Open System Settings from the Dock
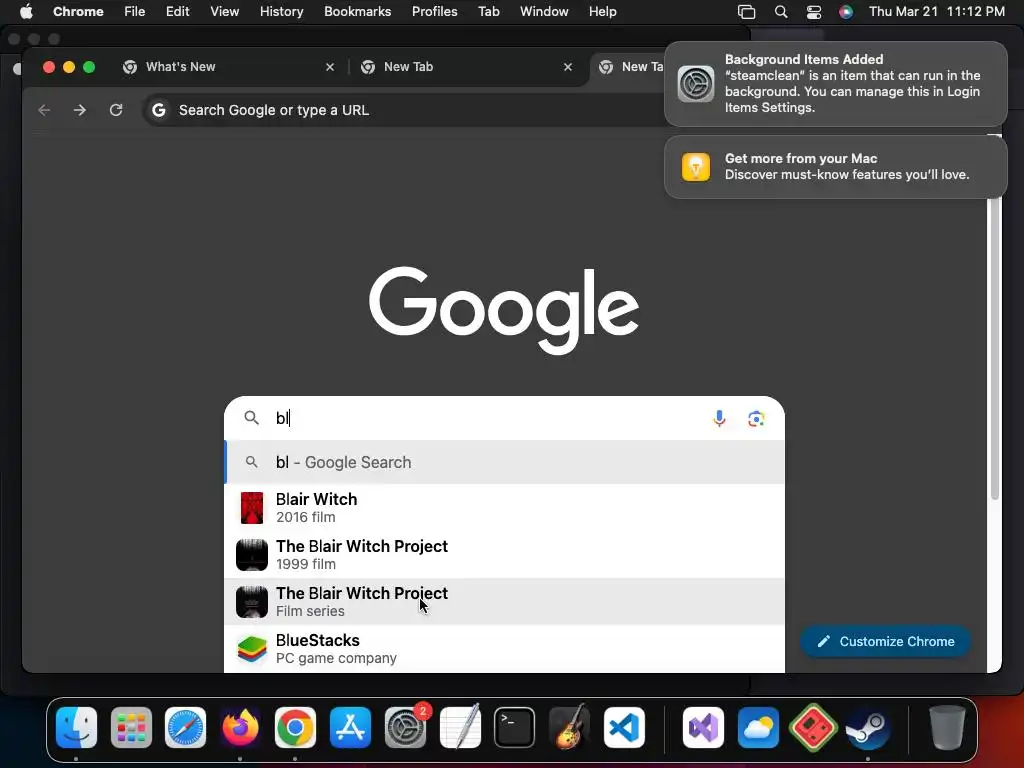The width and height of the screenshot is (1024, 768). (406, 728)
